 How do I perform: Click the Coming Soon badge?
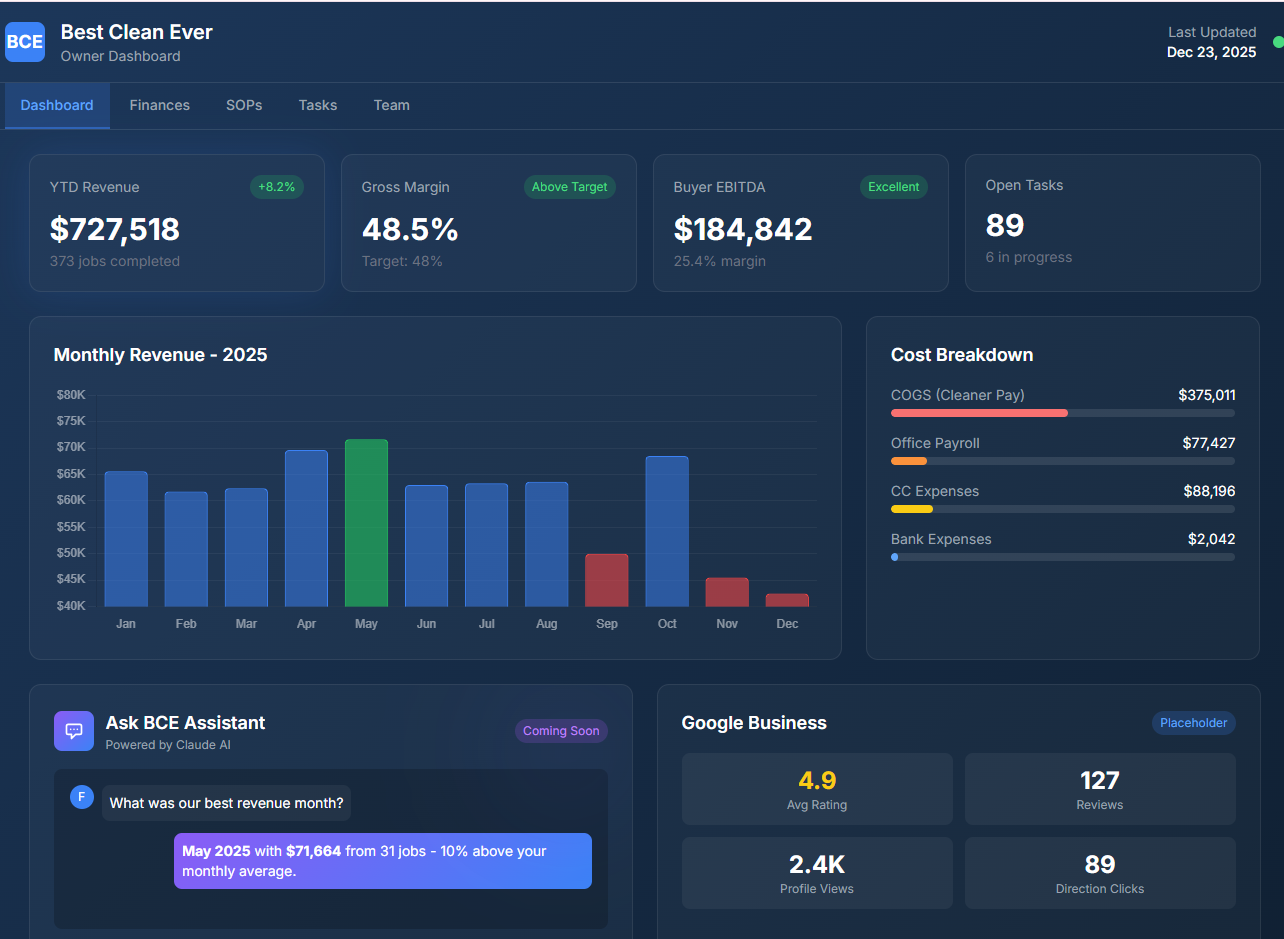click(561, 731)
